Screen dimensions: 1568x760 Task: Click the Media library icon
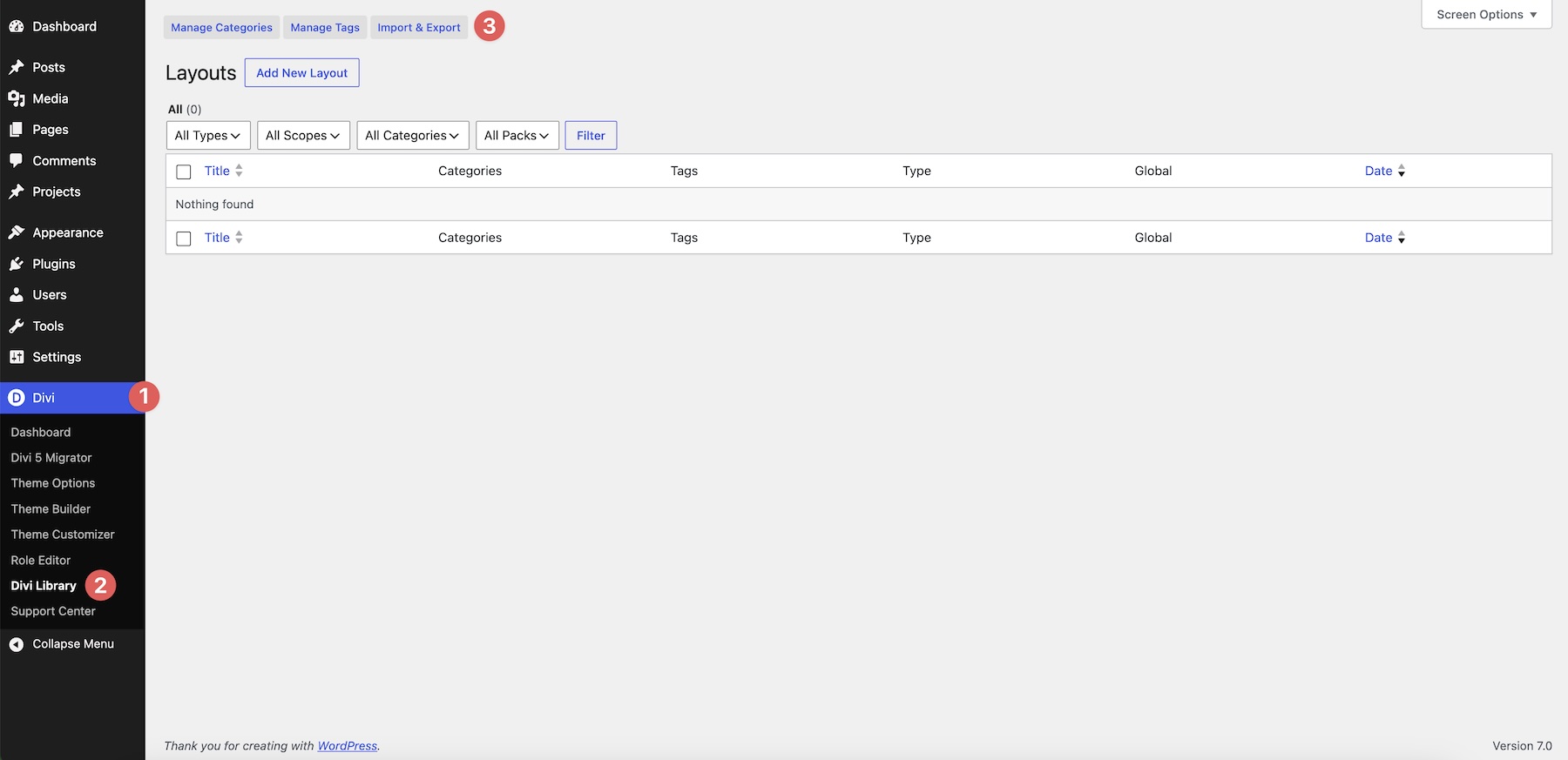click(x=17, y=98)
